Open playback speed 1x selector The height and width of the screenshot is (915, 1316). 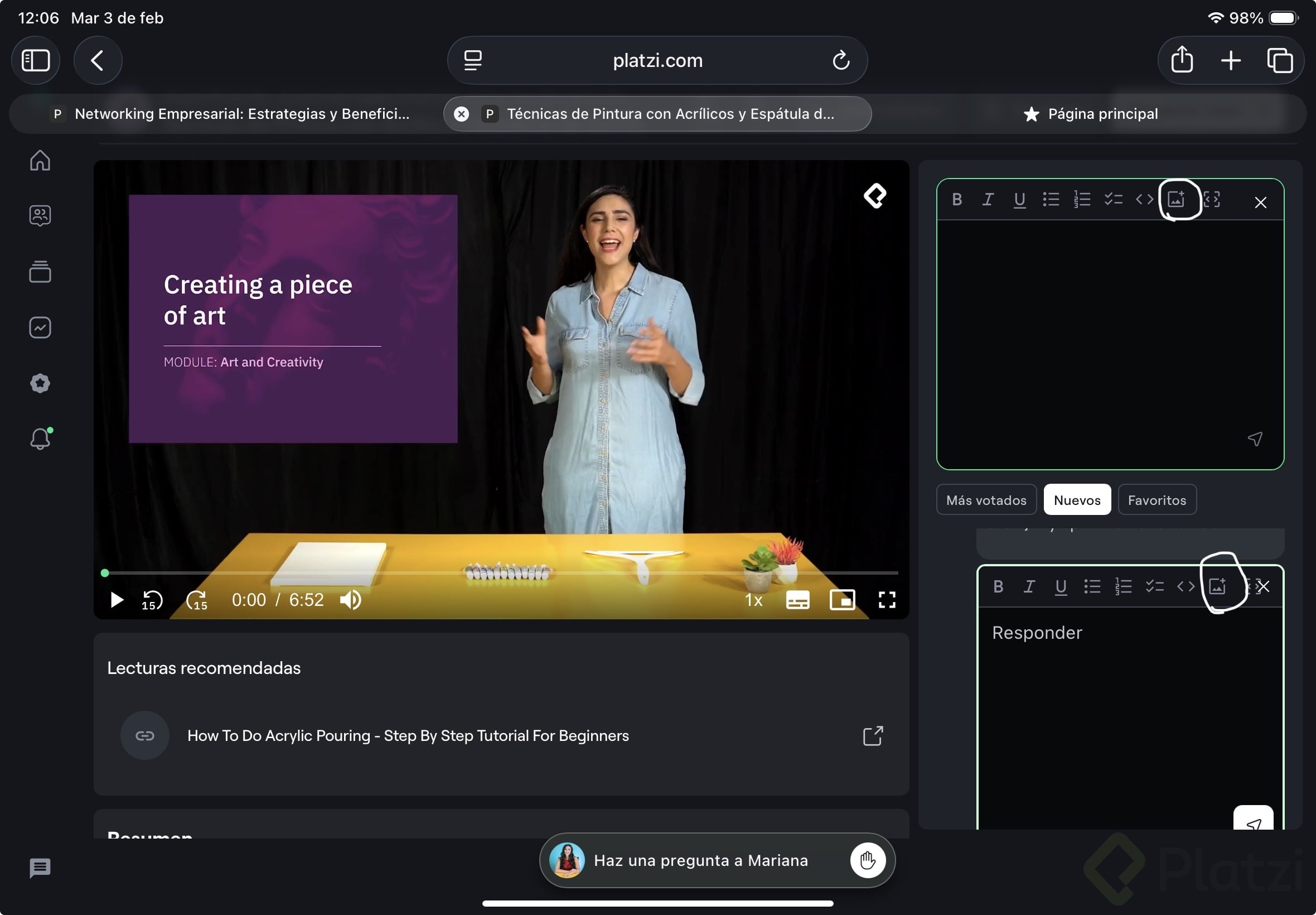(x=753, y=600)
